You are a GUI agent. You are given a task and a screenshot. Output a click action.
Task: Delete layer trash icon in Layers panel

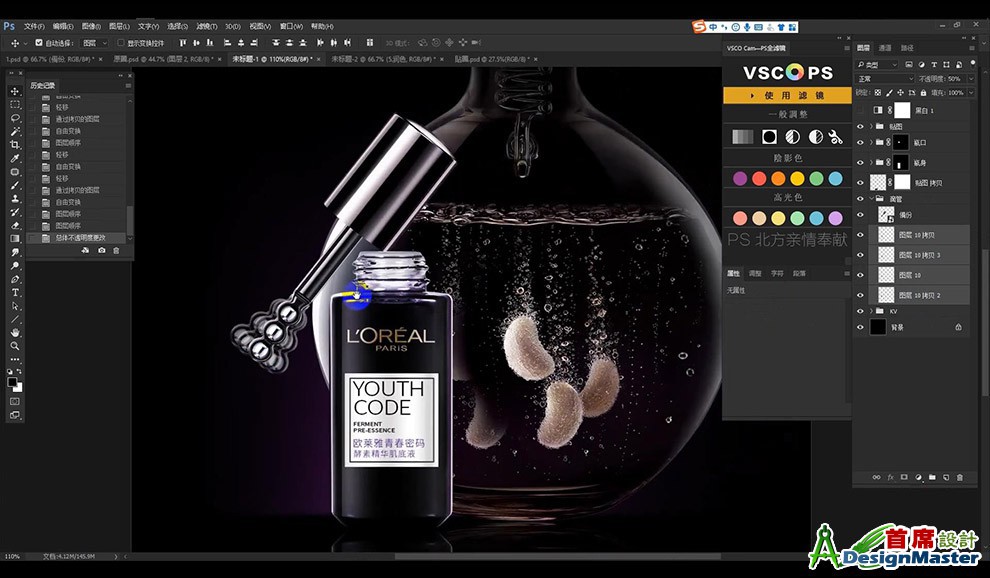(960, 478)
